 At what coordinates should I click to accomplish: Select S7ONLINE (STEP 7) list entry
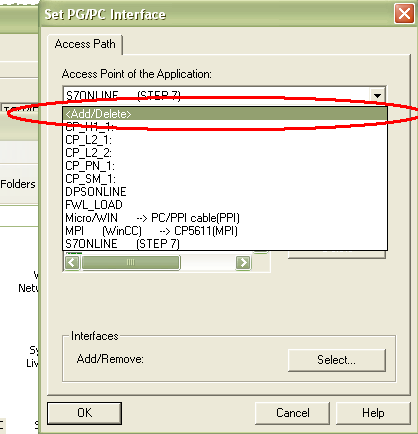[x=225, y=244]
